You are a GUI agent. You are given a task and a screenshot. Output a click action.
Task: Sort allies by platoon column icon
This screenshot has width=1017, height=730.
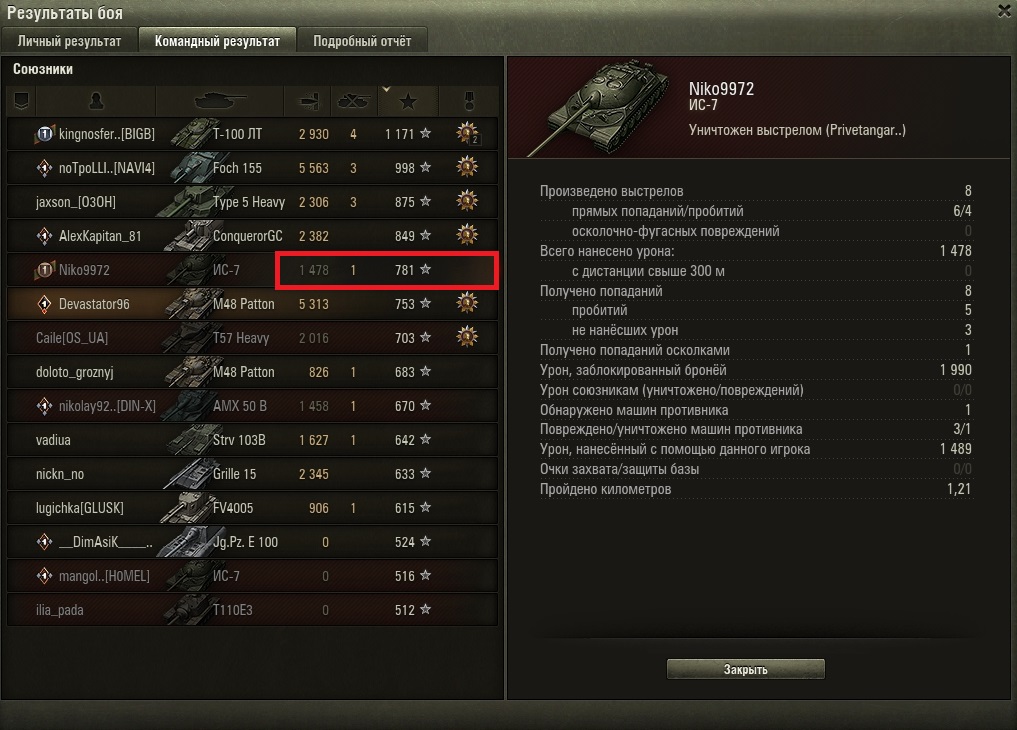tap(21, 101)
